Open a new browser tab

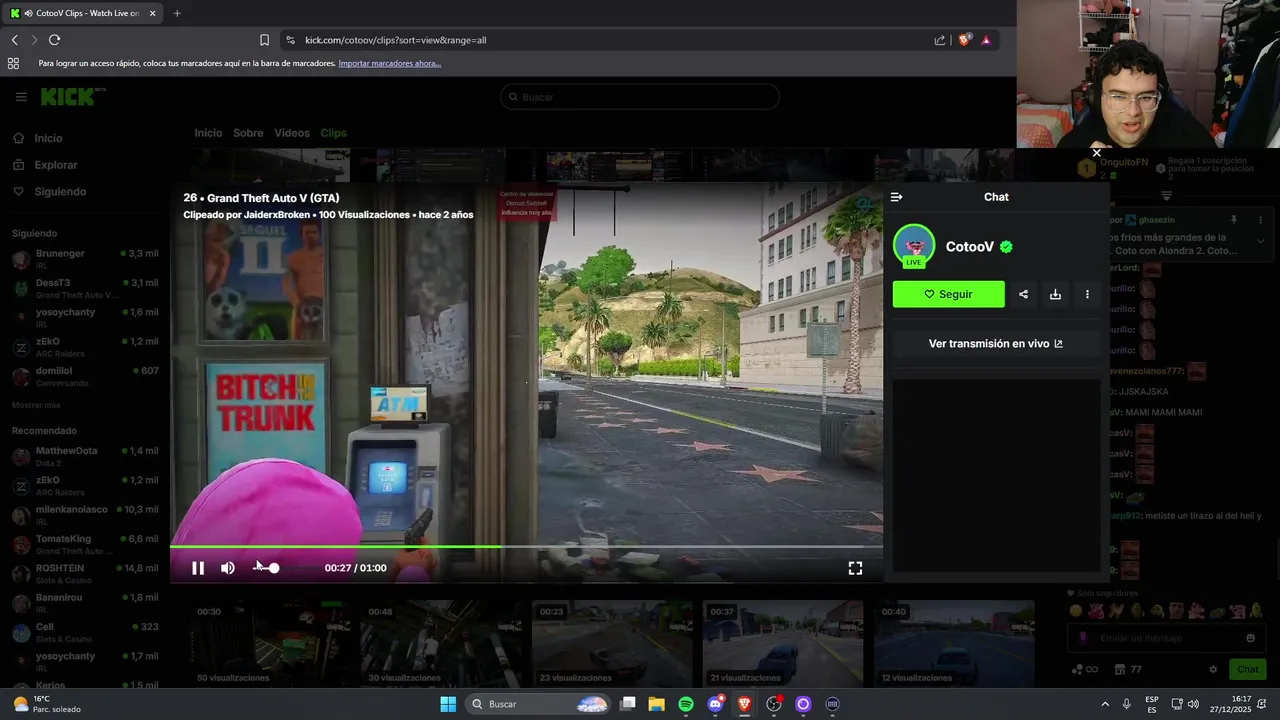[x=177, y=13]
